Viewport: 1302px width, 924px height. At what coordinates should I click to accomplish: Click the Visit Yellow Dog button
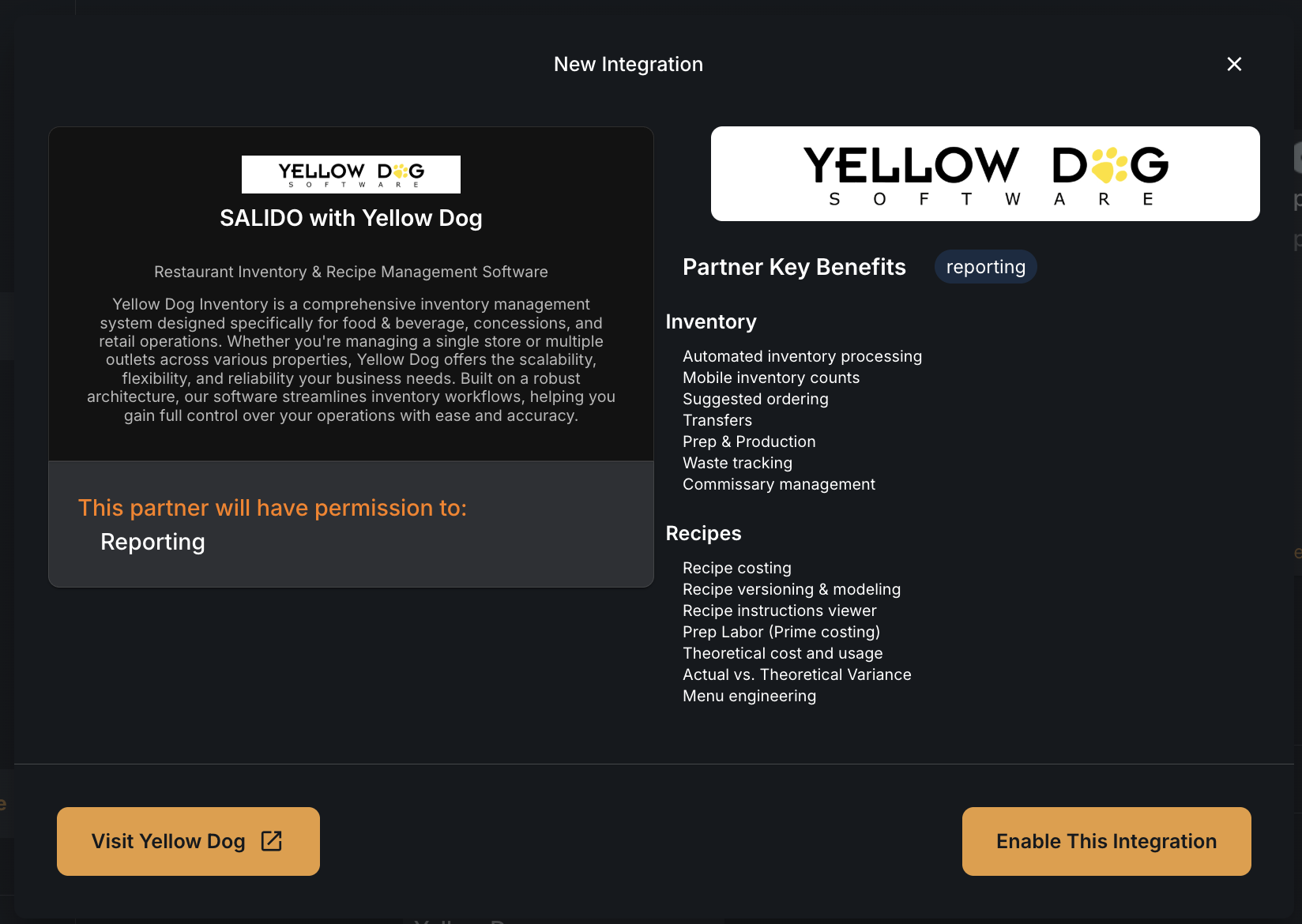tap(188, 841)
